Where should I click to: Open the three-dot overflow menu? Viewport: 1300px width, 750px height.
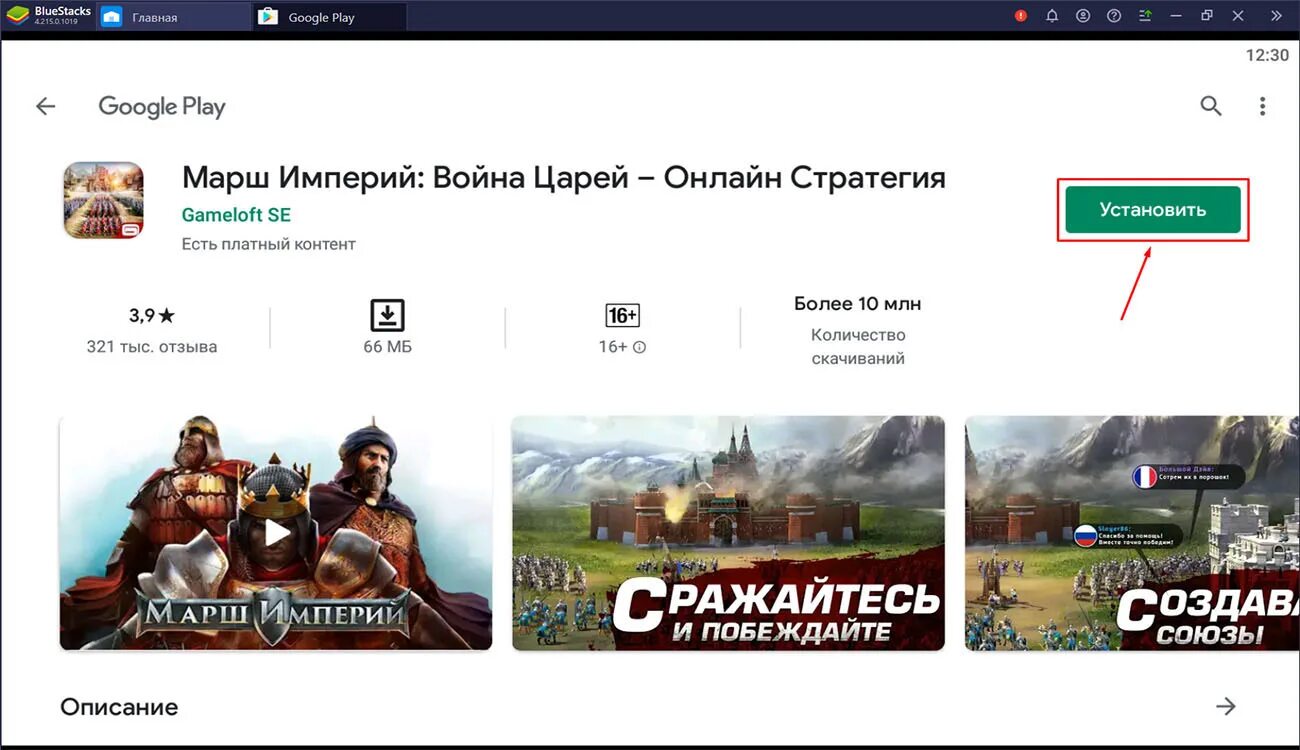tap(1263, 106)
